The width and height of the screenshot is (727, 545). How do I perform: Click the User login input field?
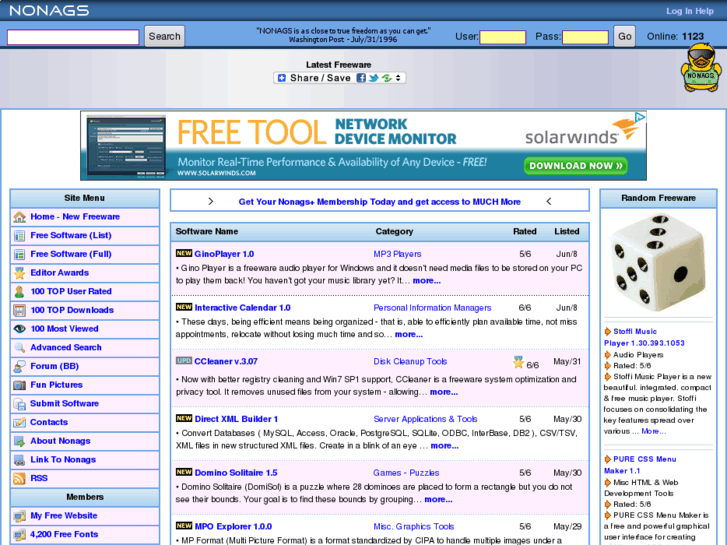(x=503, y=37)
